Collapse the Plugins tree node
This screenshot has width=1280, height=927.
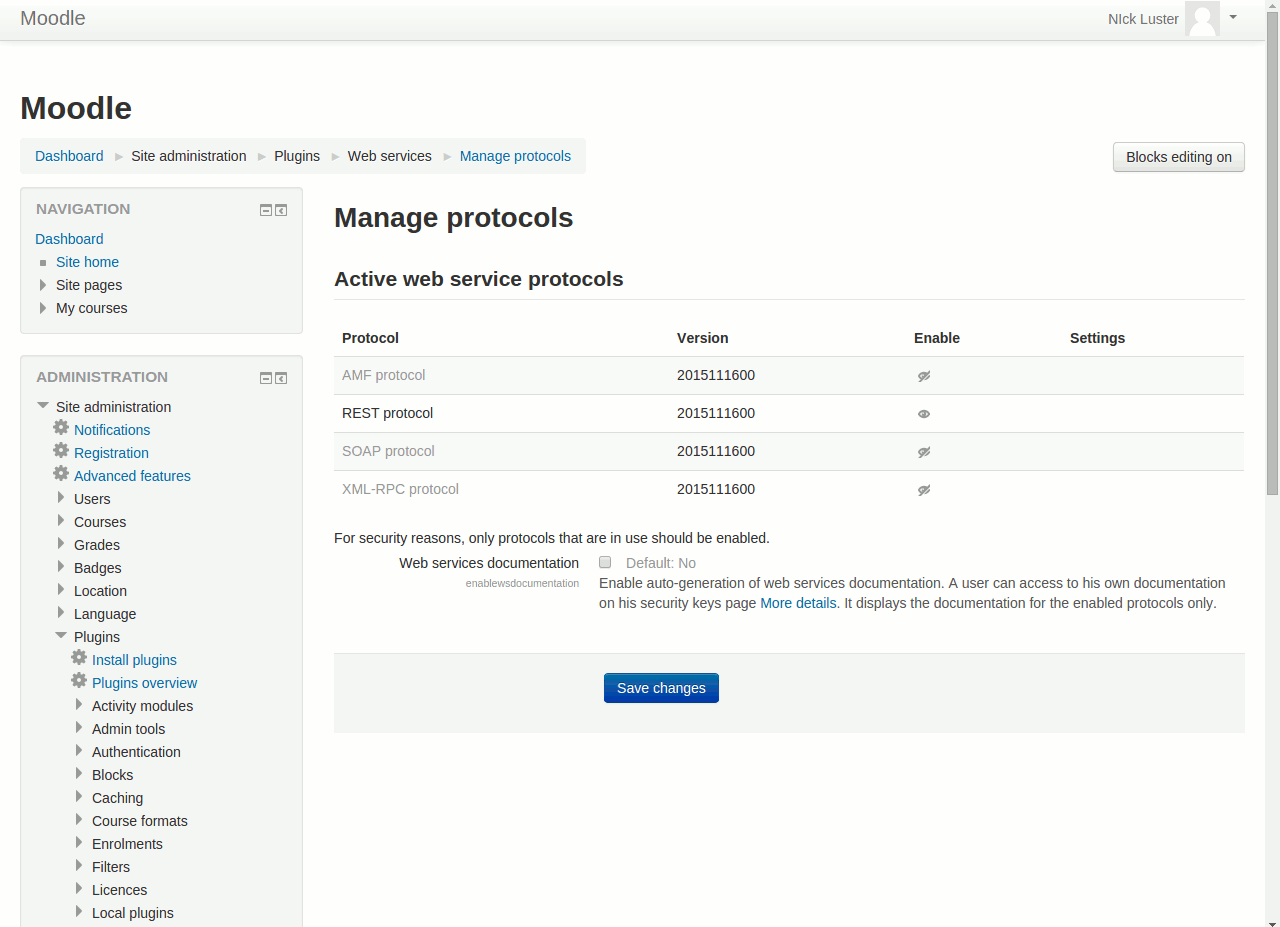[61, 636]
